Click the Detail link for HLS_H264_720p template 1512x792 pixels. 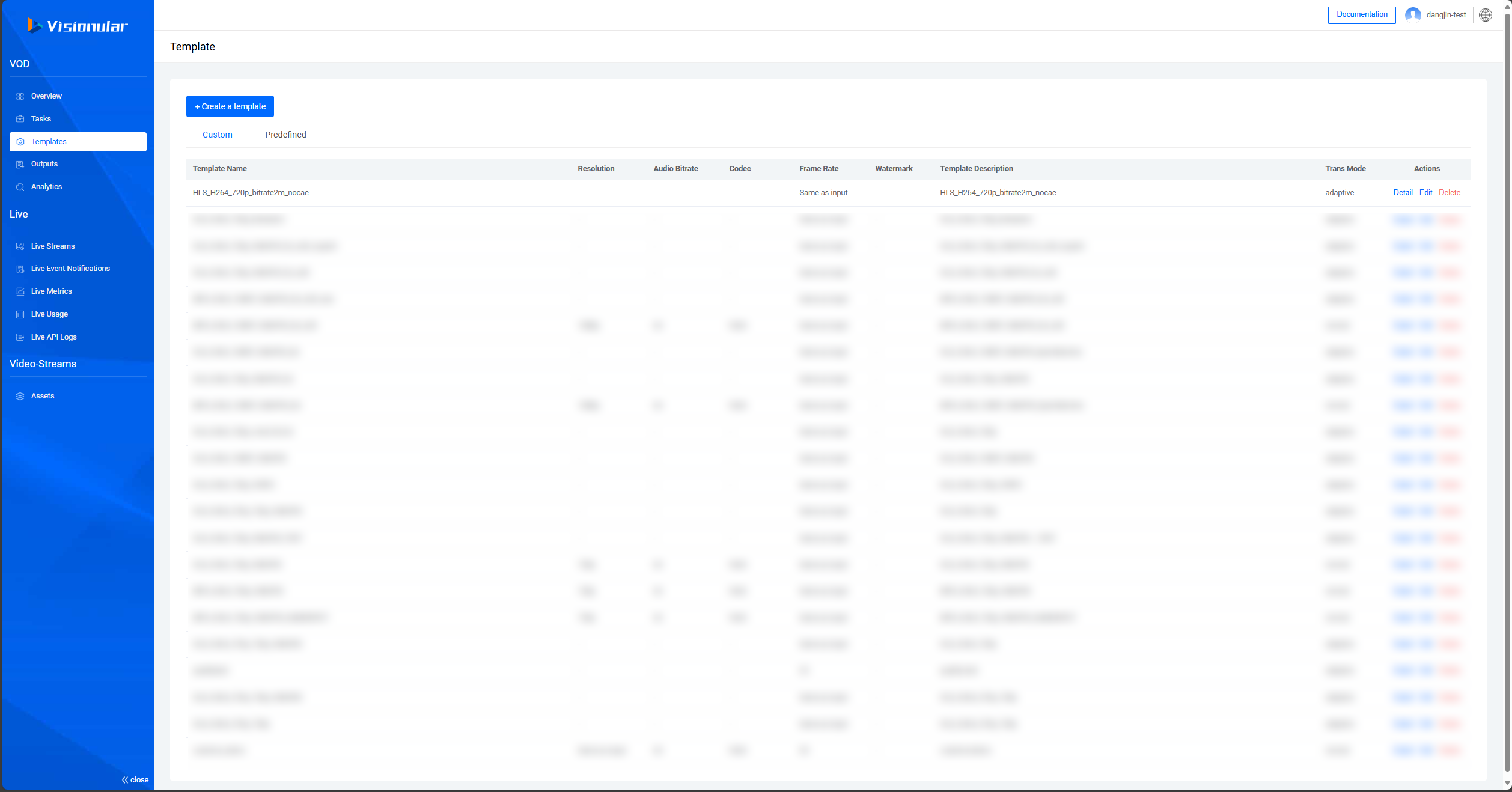click(x=1402, y=192)
